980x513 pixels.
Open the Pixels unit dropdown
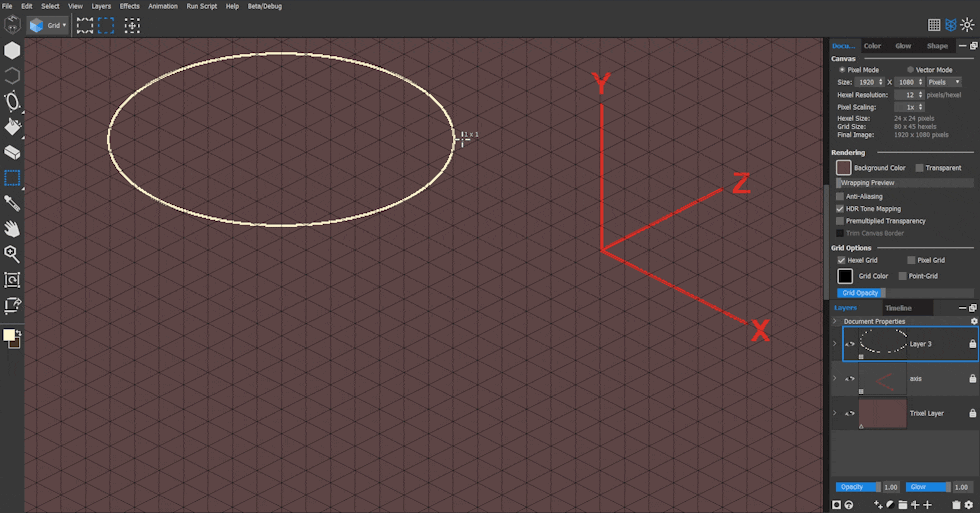[943, 82]
